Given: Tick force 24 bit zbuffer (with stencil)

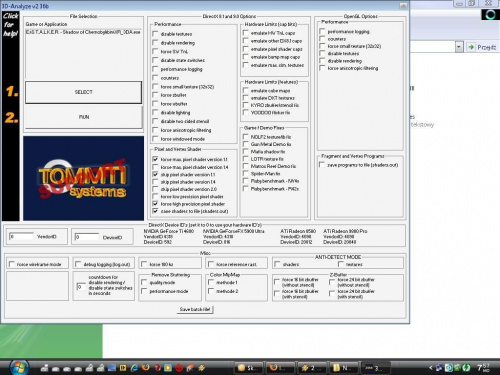Looking at the screenshot, I should tap(332, 293).
